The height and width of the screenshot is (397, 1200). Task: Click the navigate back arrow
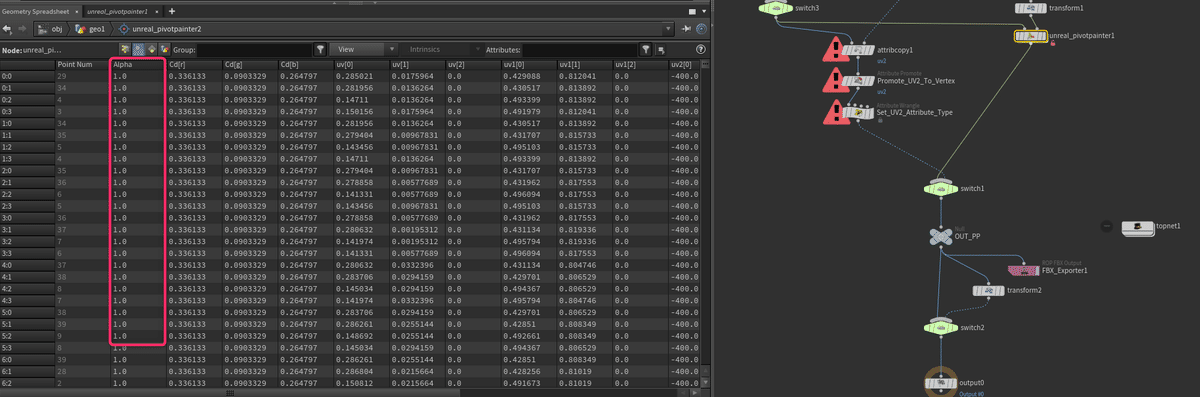tap(8, 29)
